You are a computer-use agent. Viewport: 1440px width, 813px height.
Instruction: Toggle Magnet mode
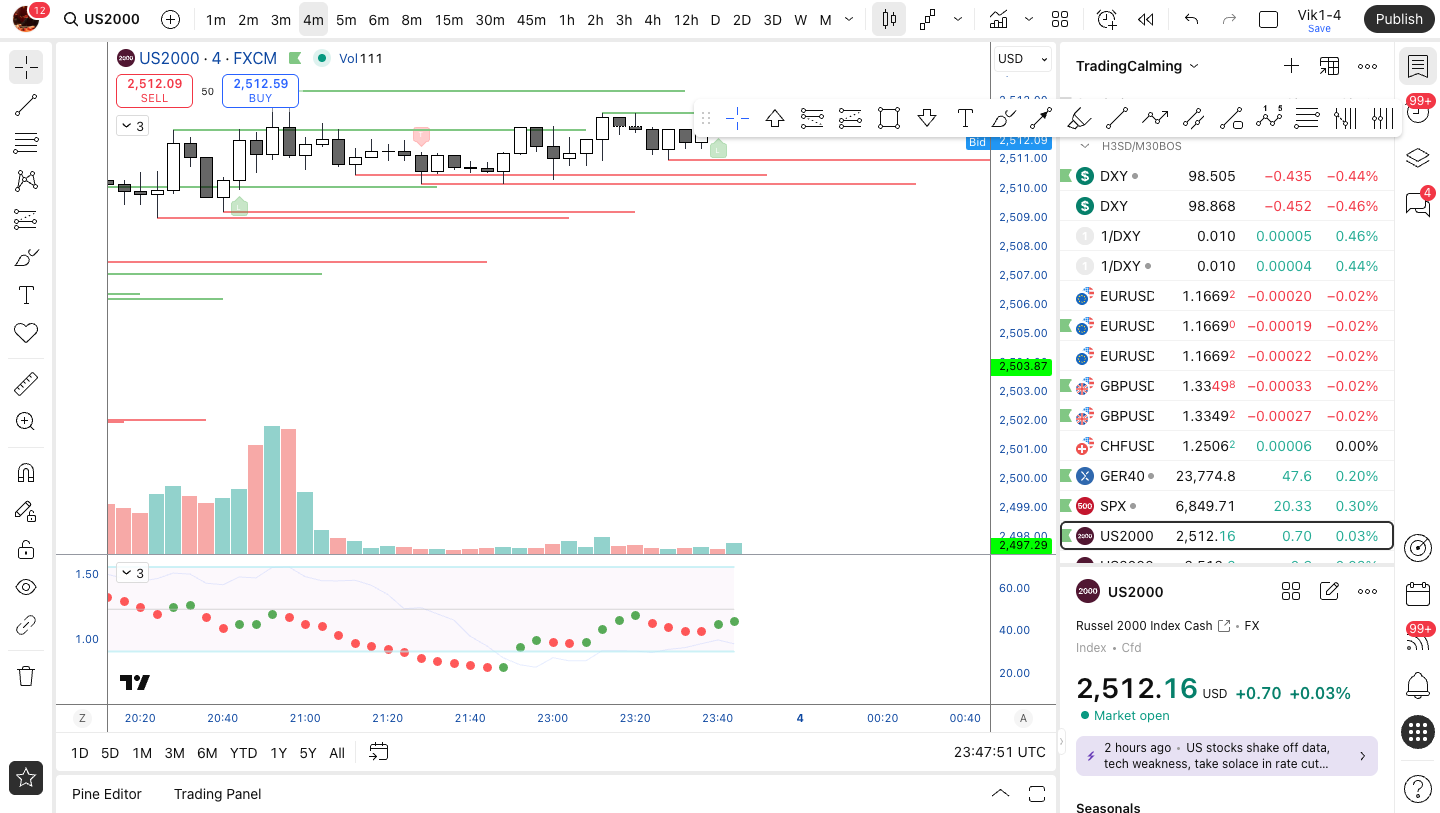[26, 473]
